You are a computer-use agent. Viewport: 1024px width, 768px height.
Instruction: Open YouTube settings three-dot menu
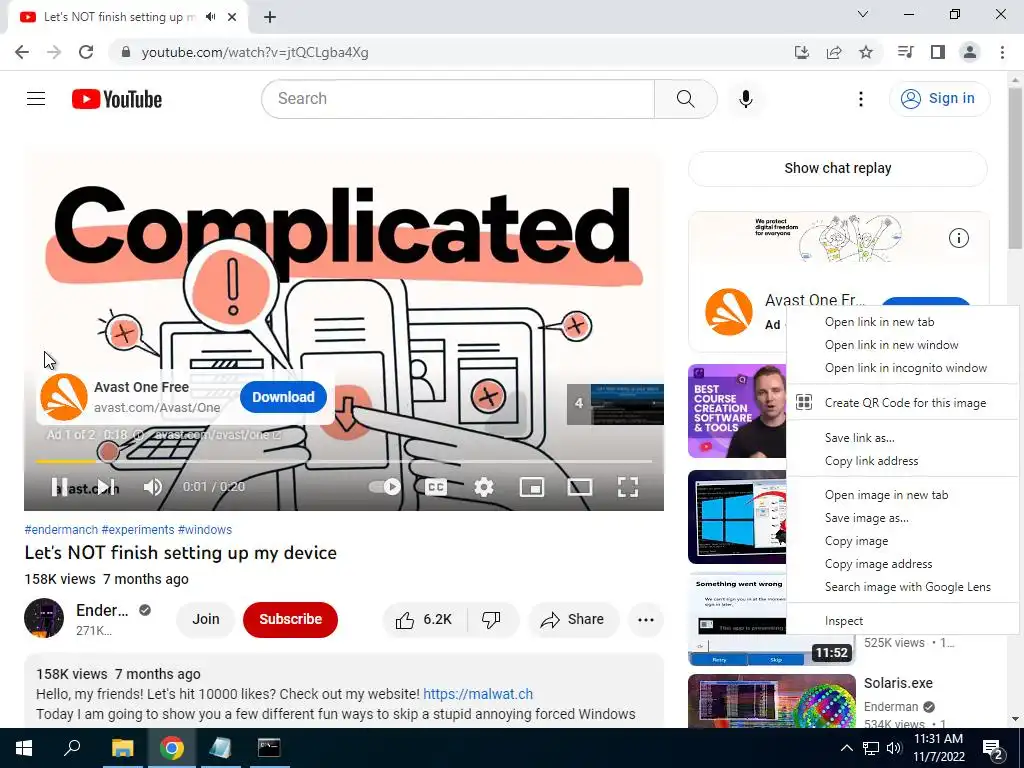[x=861, y=99]
